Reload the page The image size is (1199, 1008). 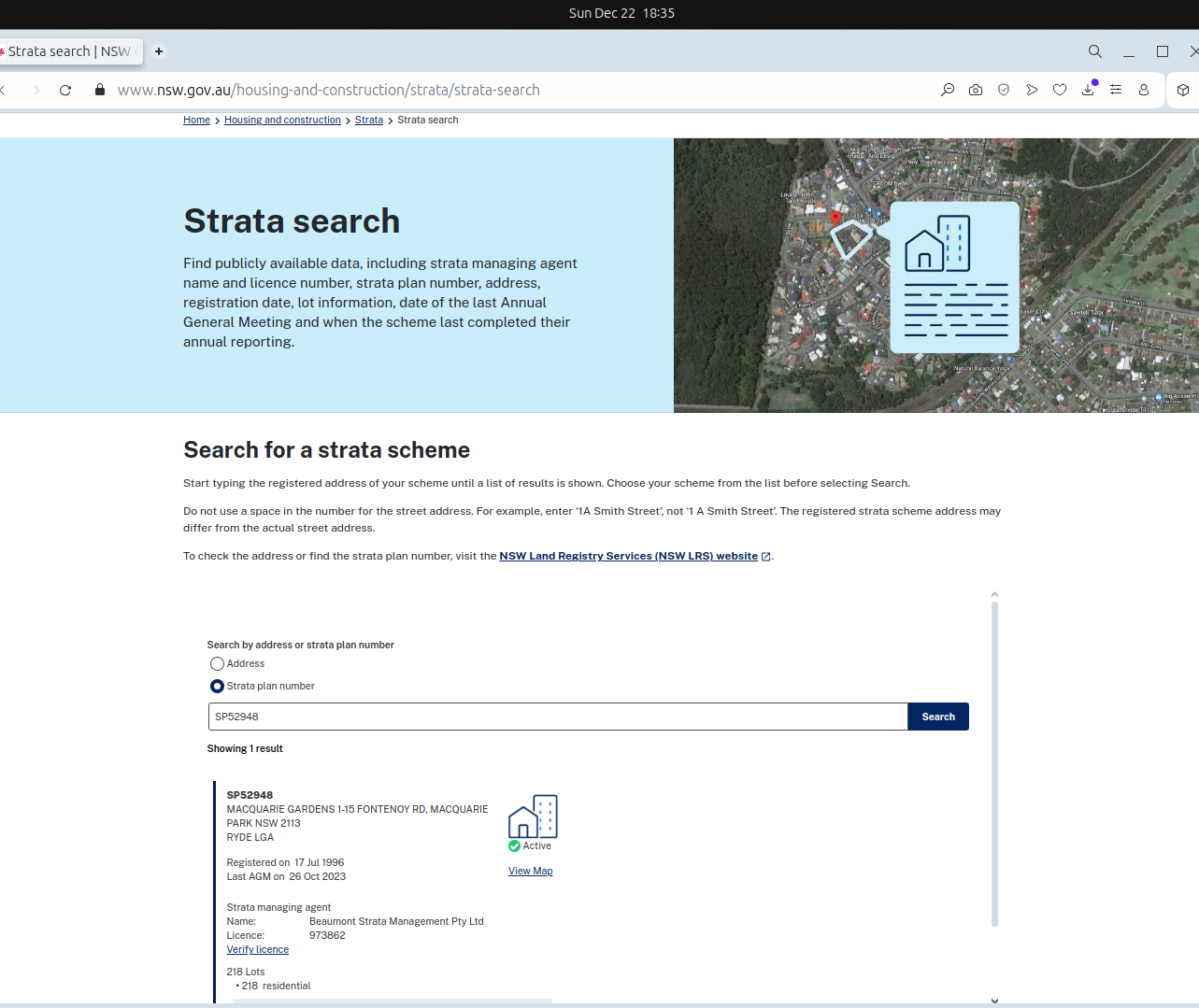pyautogui.click(x=65, y=90)
